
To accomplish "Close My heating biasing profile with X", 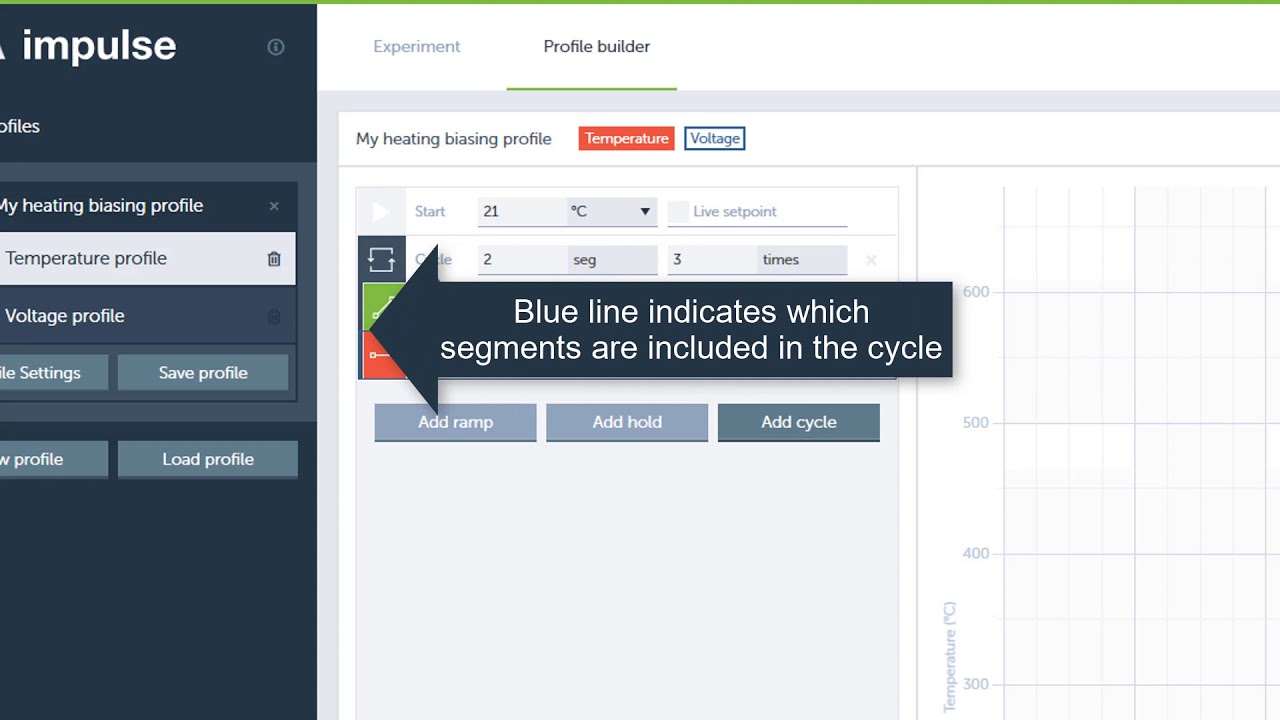I will pyautogui.click(x=274, y=206).
